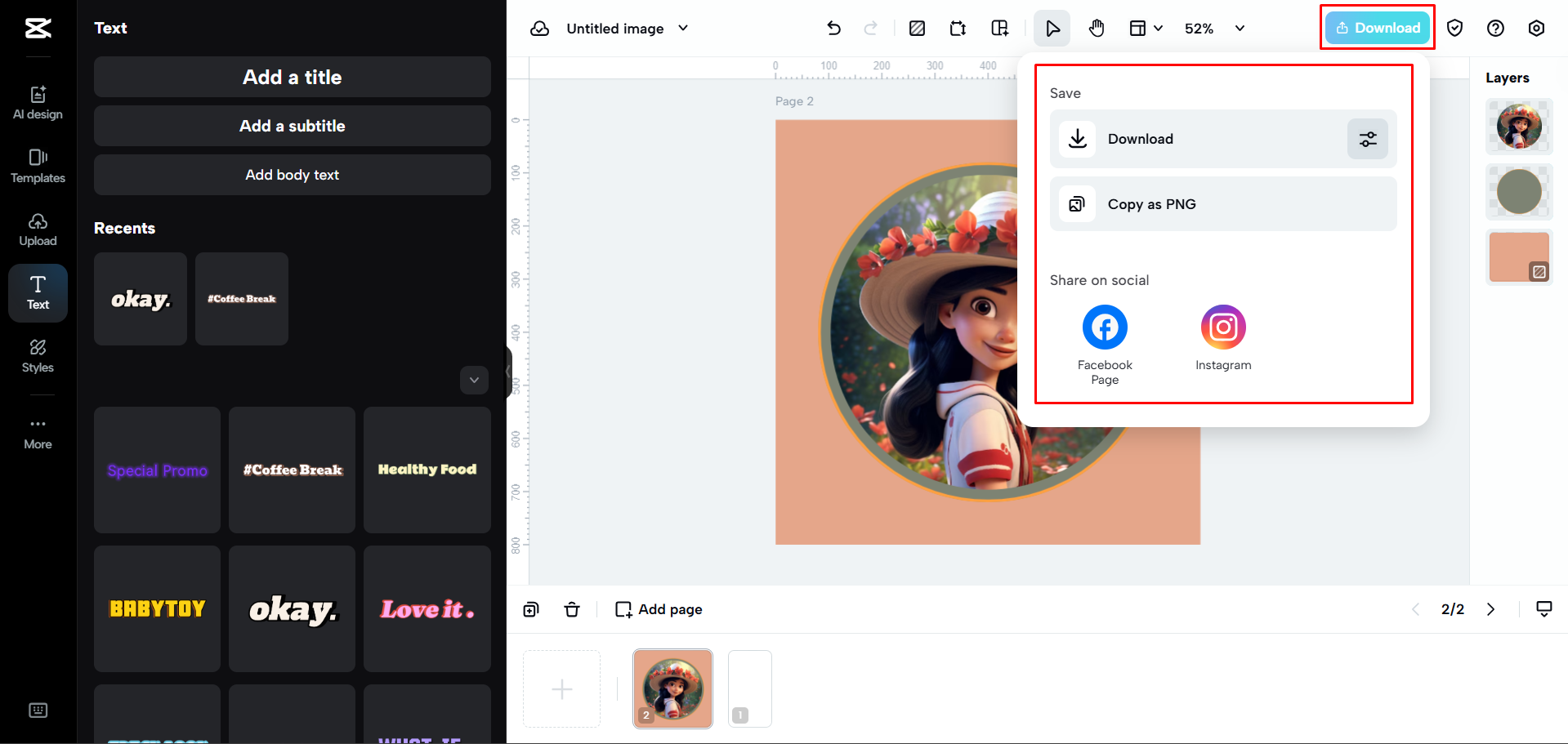Open keyboard shortcuts icon
1568x744 pixels.
point(38,711)
